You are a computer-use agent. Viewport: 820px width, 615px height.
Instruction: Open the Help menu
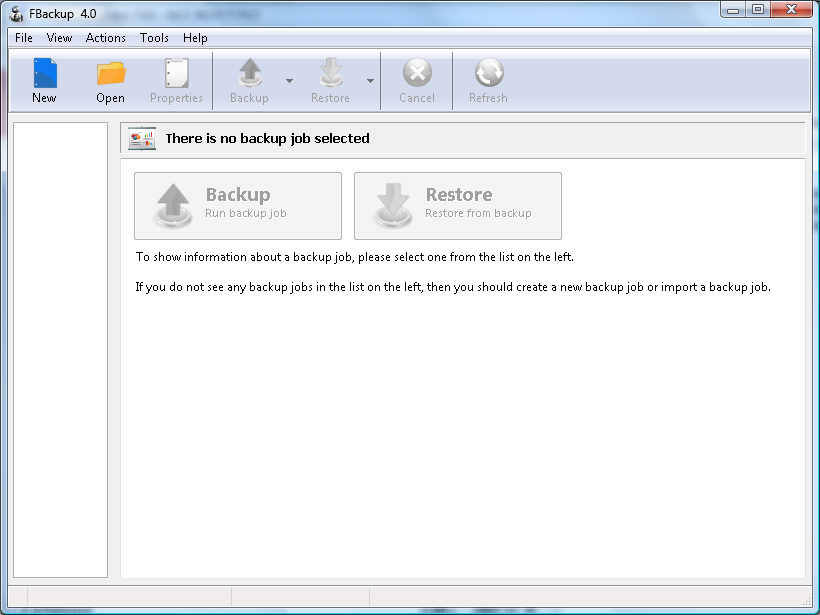click(x=195, y=38)
